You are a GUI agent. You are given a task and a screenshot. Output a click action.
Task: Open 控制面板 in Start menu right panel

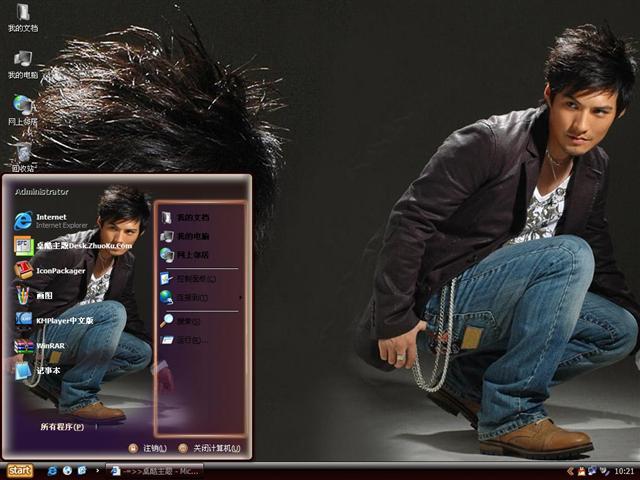[x=194, y=278]
